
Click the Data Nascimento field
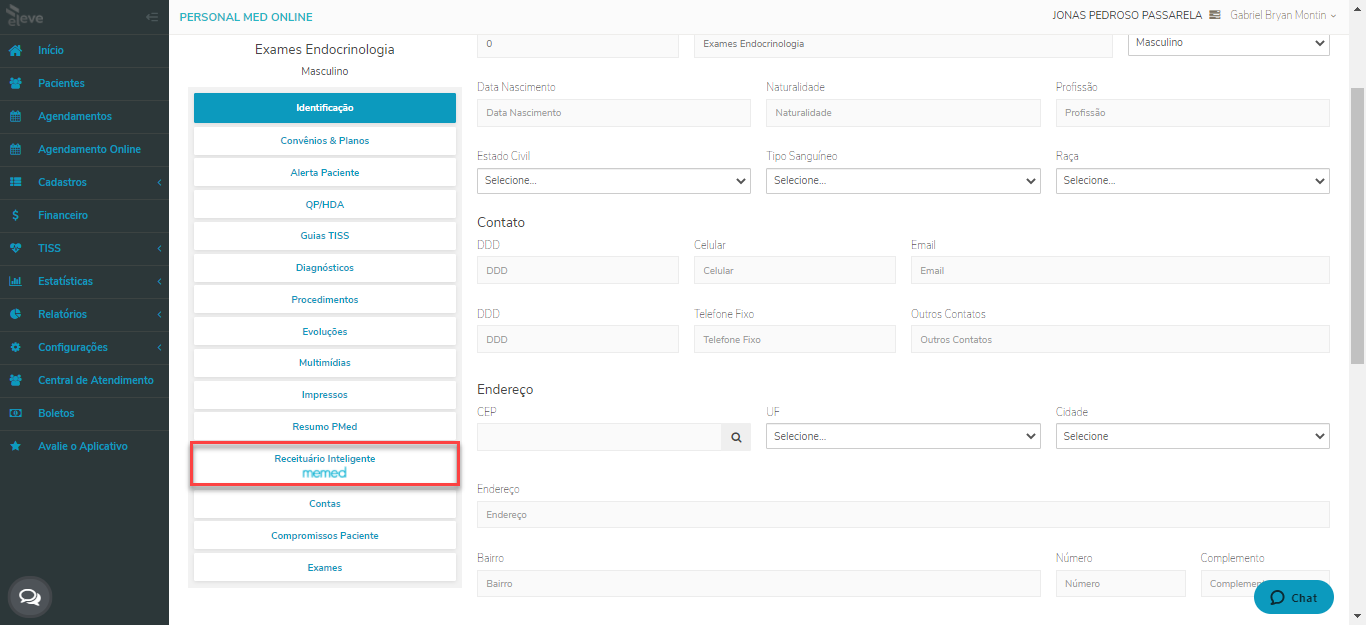point(614,113)
